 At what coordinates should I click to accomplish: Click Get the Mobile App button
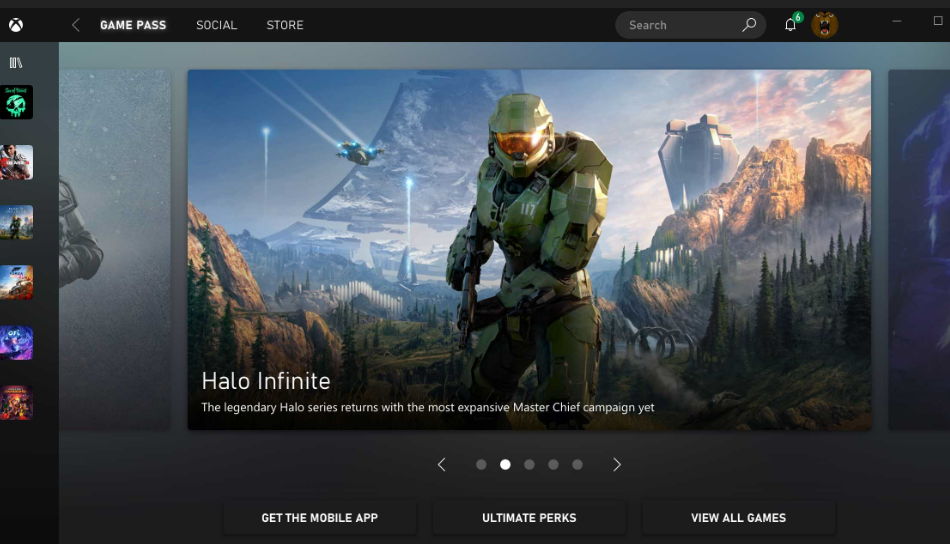tap(320, 518)
